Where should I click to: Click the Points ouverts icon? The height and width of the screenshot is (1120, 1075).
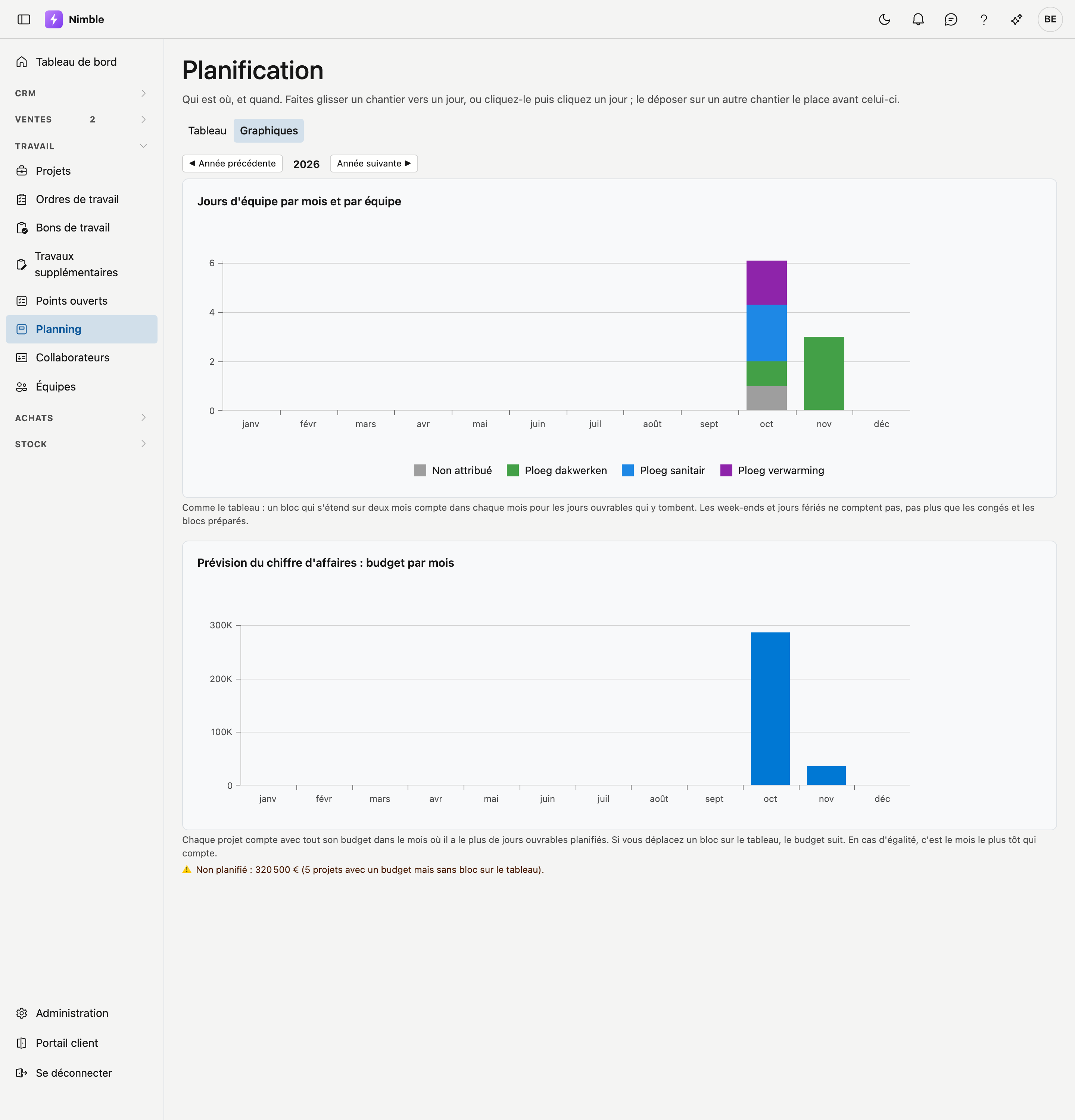coord(22,301)
